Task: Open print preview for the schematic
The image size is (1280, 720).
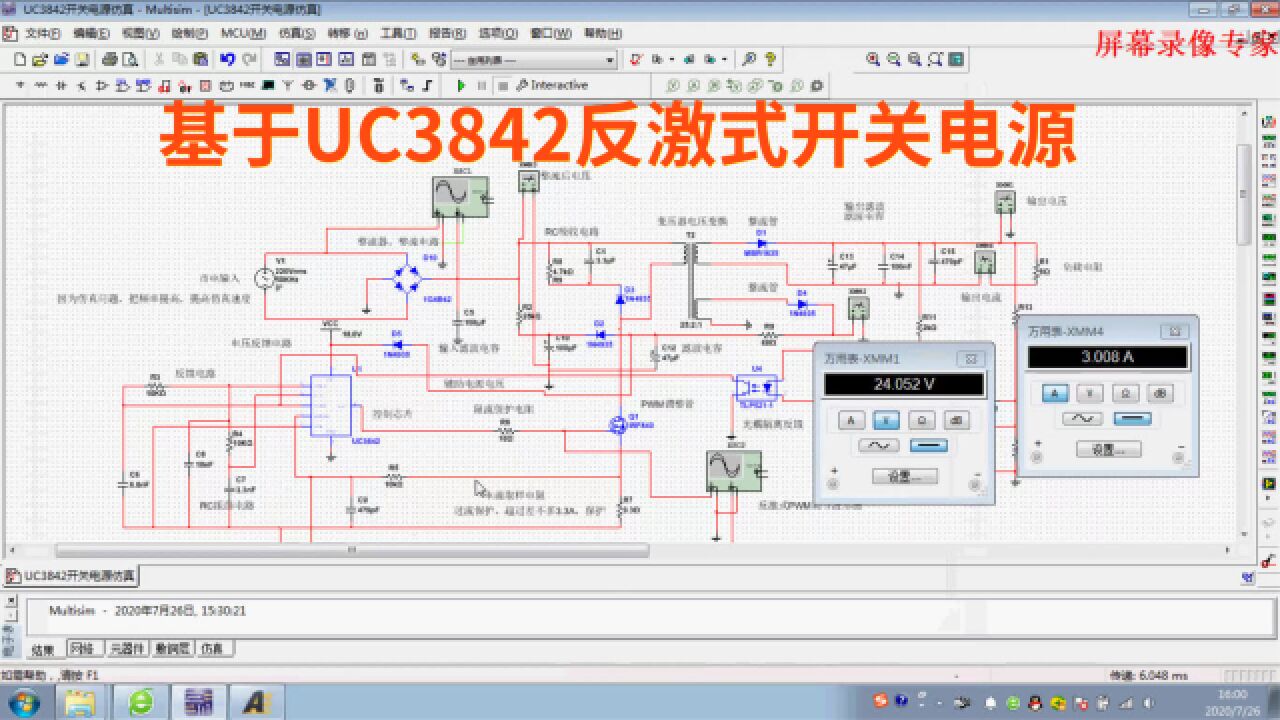Action: [x=129, y=60]
